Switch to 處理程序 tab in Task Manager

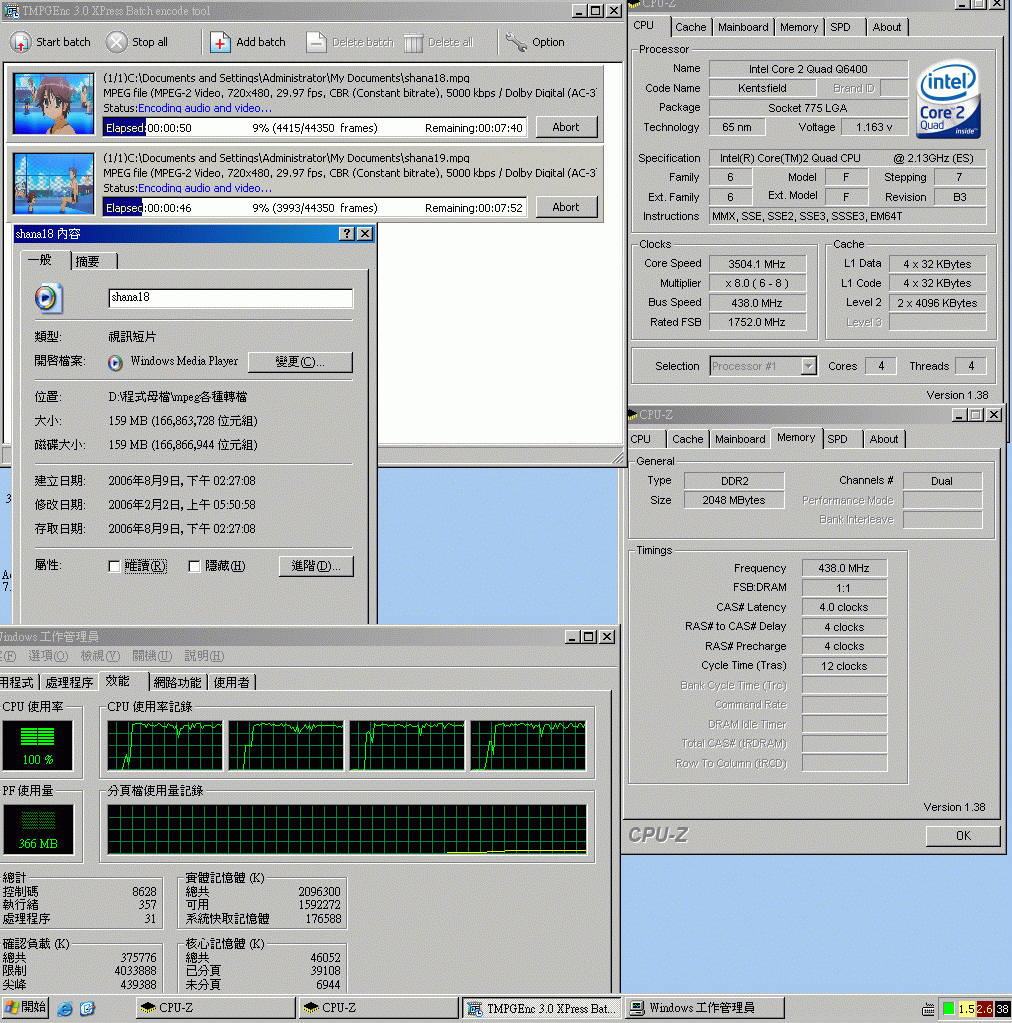(69, 682)
